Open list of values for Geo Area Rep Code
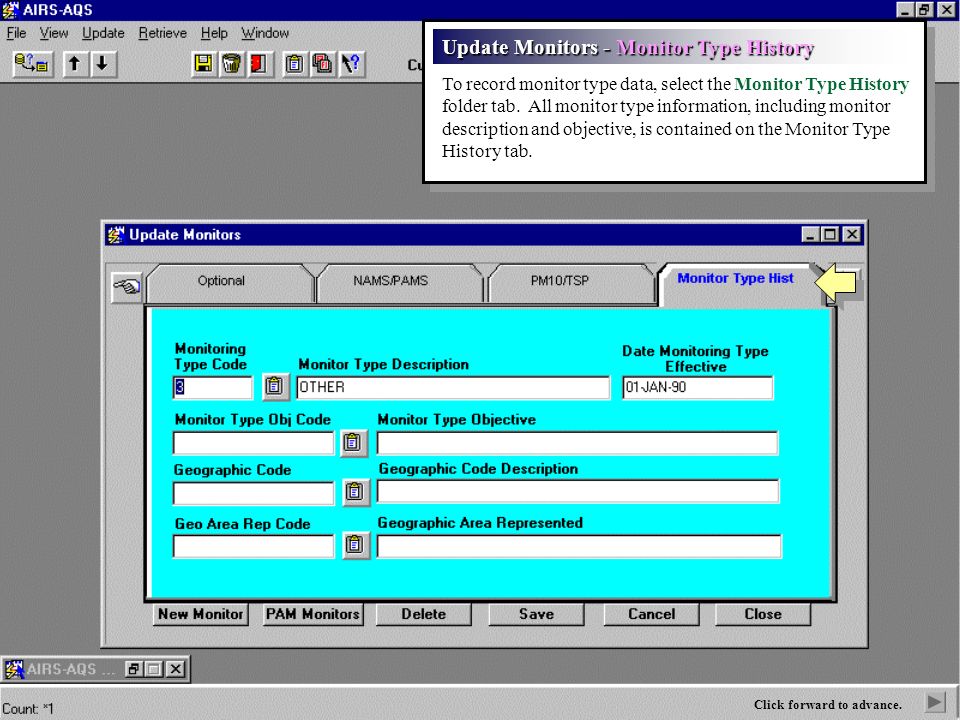Viewport: 960px width, 720px height. click(354, 545)
